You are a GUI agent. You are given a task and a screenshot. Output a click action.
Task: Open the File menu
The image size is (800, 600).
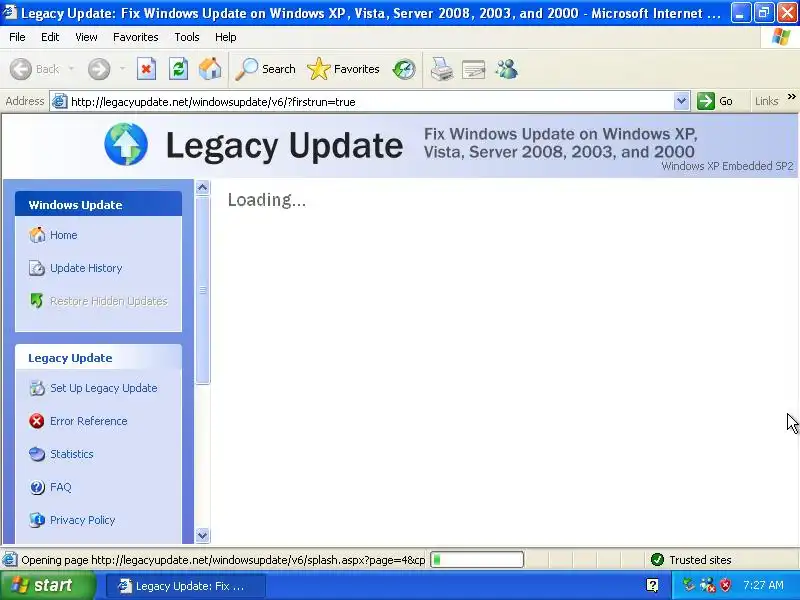[17, 37]
